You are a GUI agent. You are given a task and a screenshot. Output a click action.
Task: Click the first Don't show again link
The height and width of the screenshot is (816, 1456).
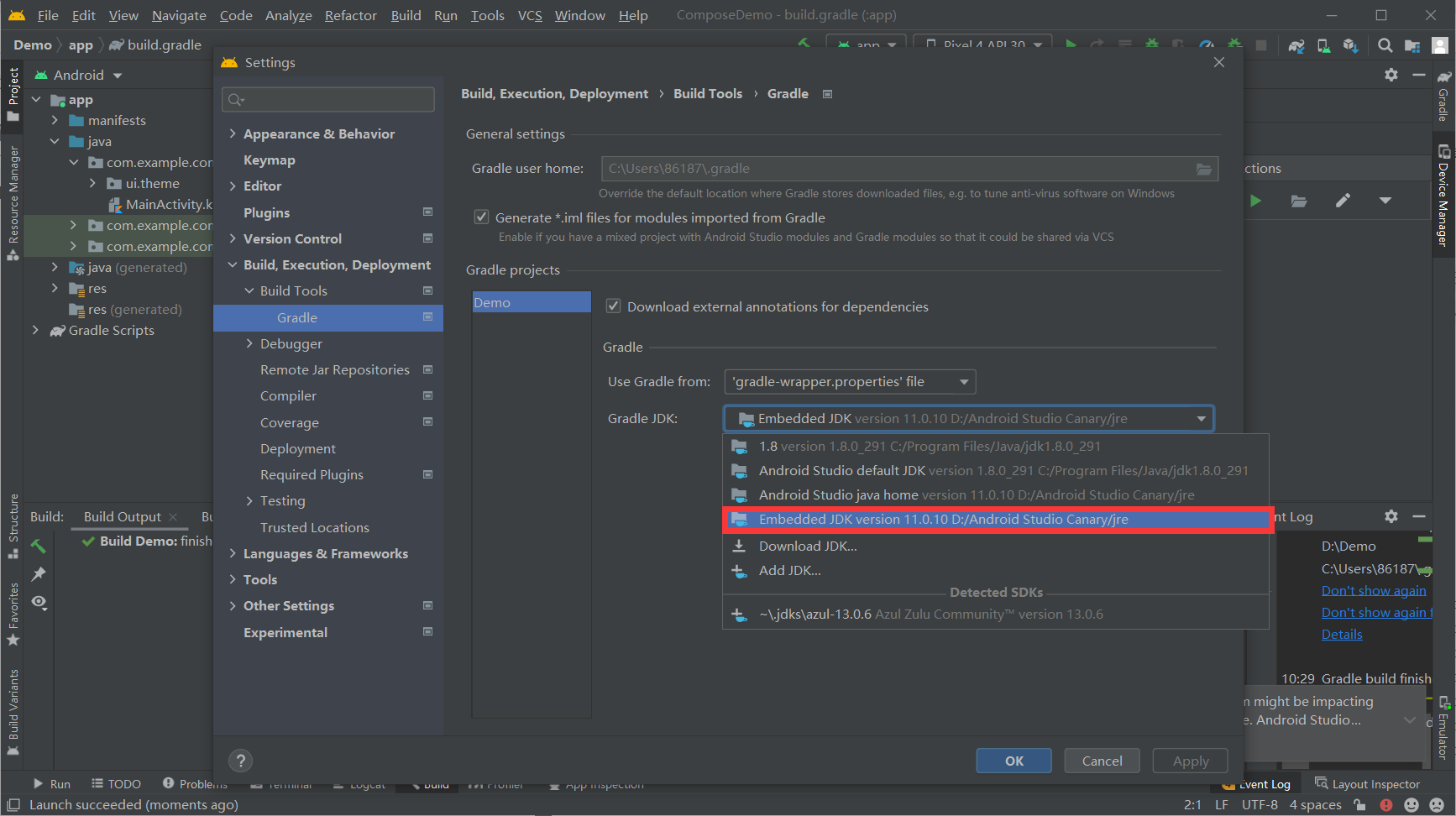click(x=1374, y=591)
